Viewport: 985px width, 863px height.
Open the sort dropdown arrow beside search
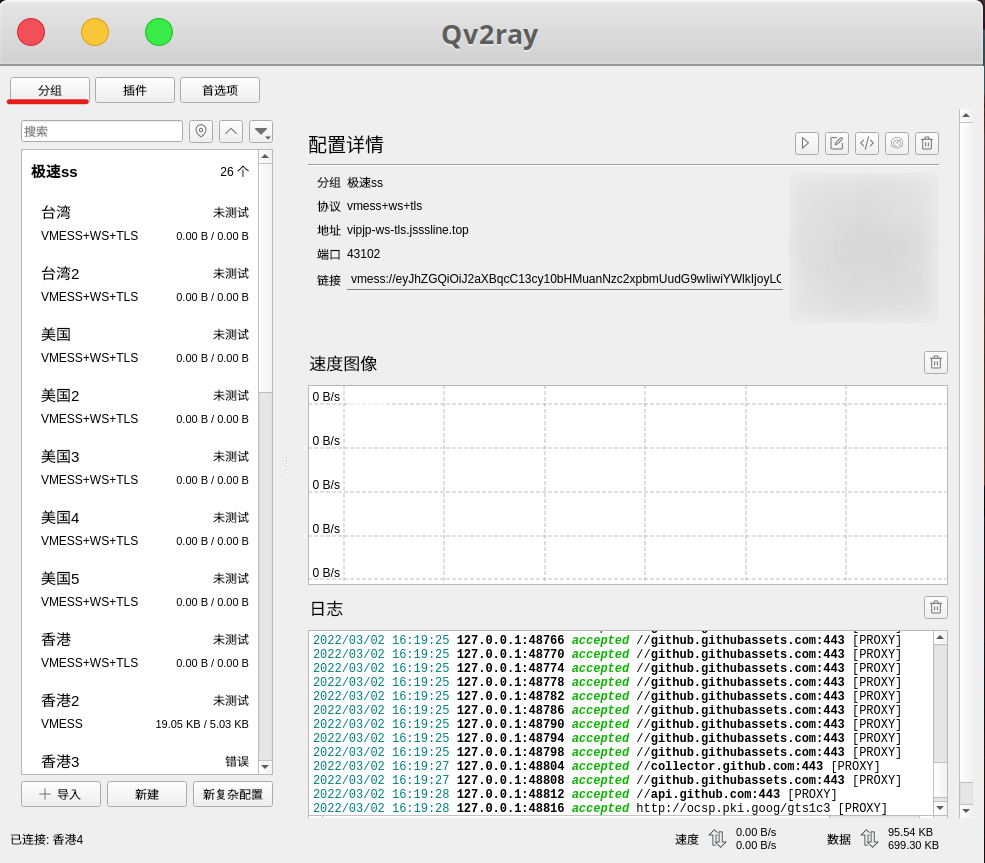(x=261, y=131)
